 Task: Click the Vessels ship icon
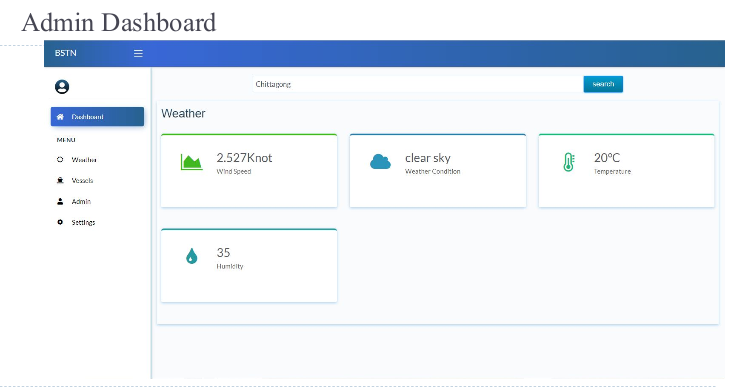[60, 180]
